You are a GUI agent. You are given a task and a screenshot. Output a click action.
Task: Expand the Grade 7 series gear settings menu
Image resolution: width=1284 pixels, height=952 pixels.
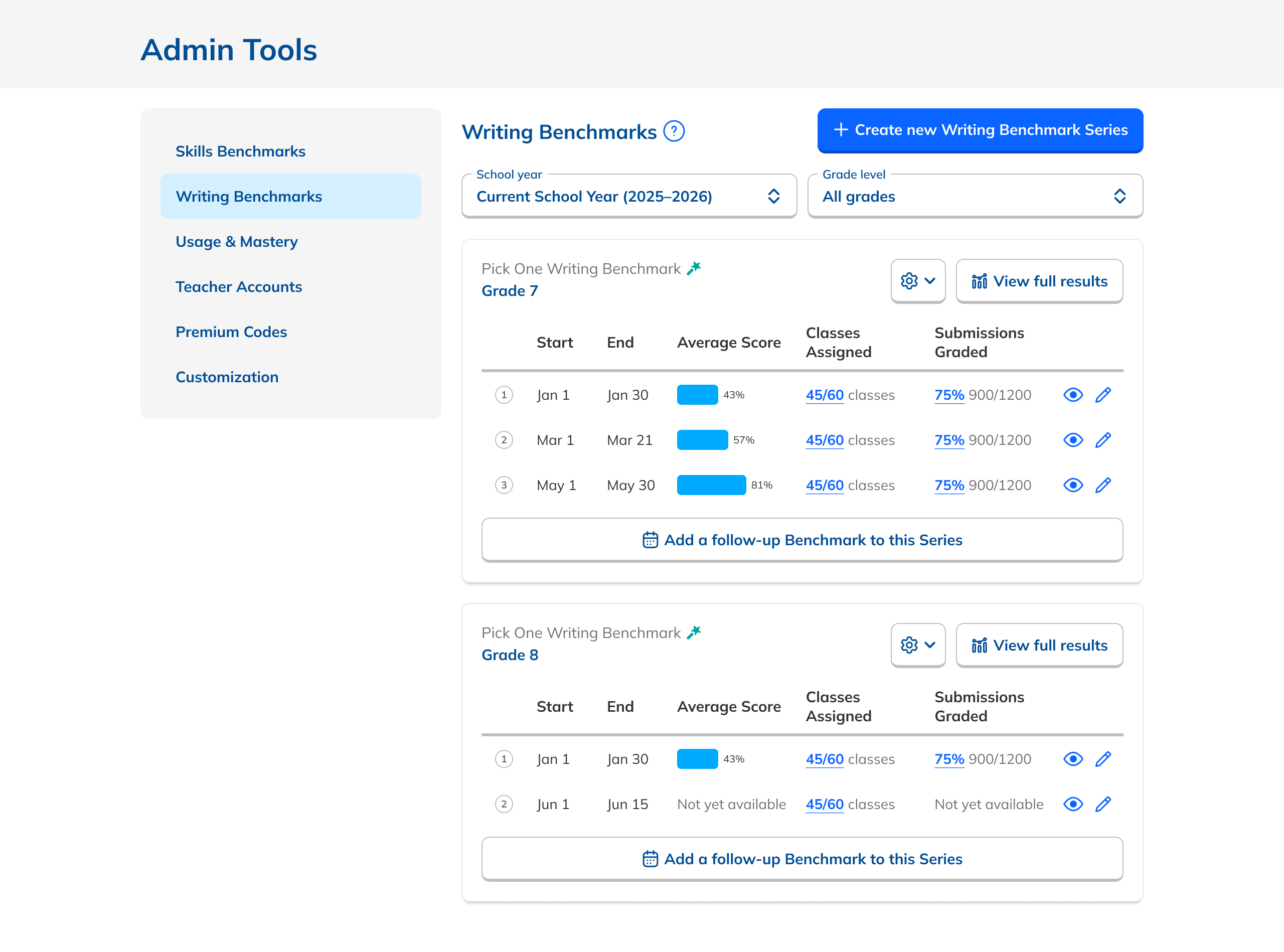pyautogui.click(x=917, y=281)
